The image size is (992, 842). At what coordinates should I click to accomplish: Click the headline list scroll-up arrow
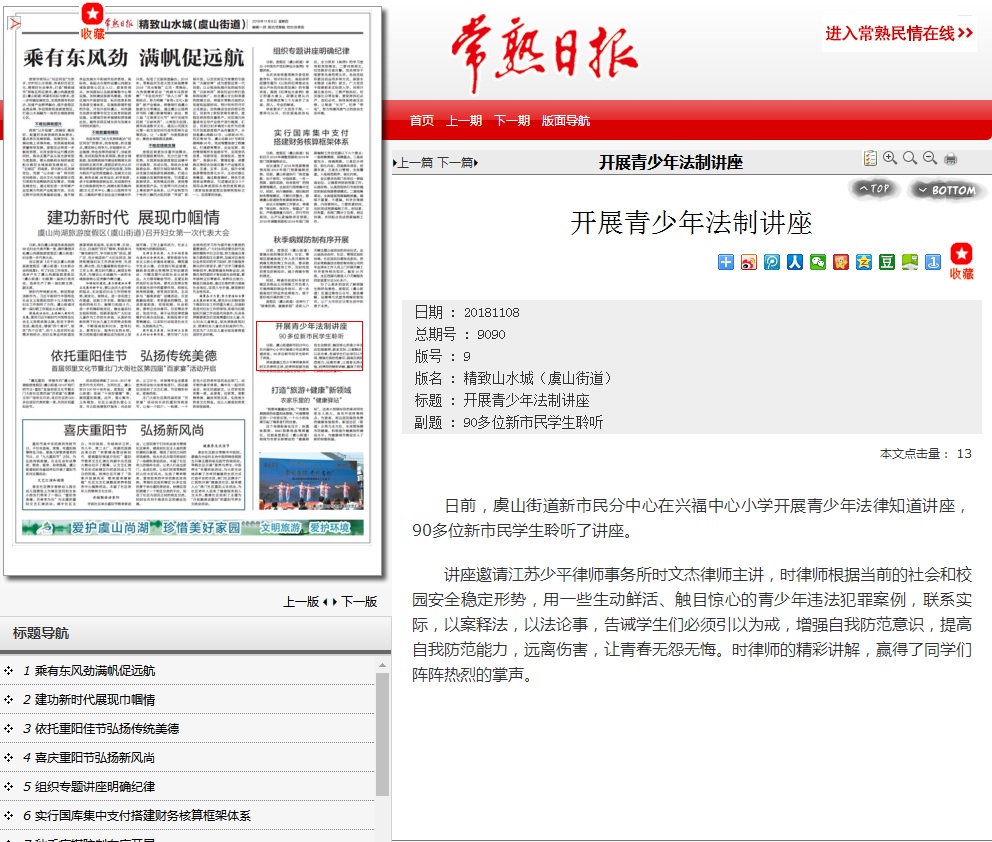pyautogui.click(x=382, y=665)
